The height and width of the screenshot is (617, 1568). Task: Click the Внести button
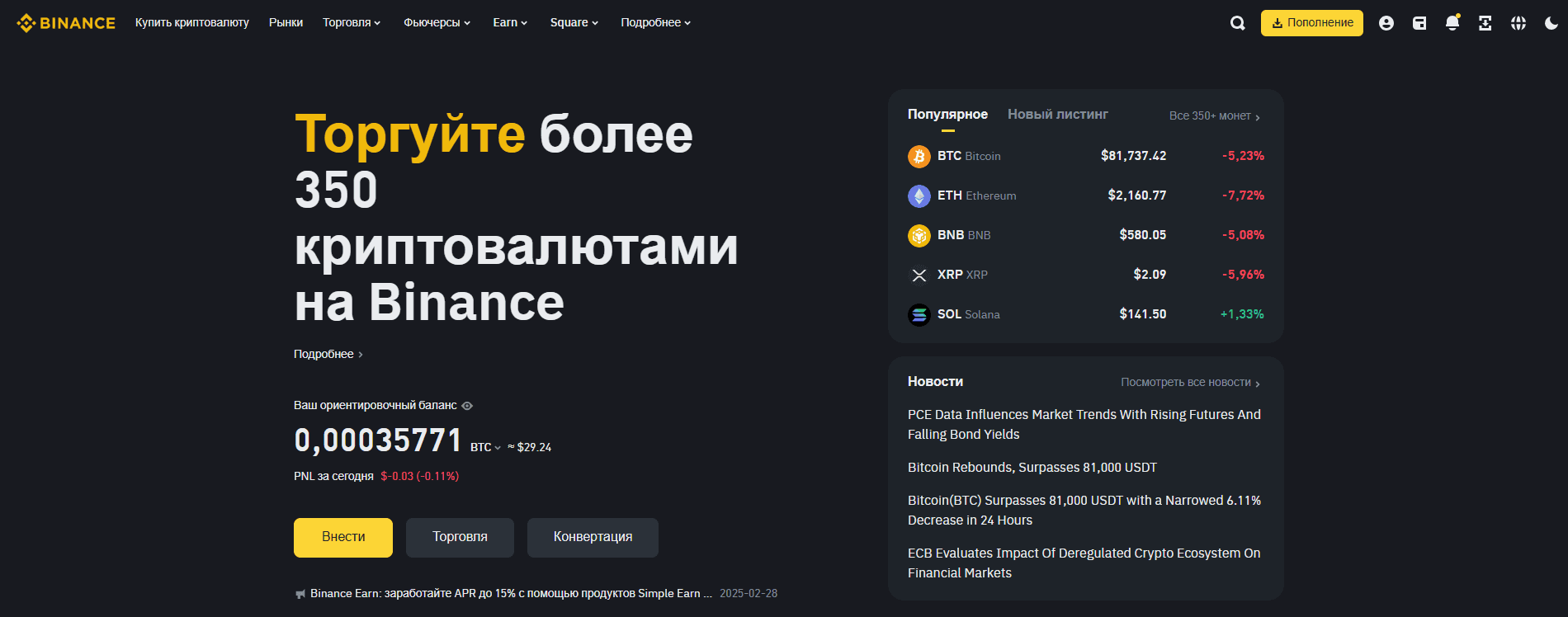click(x=343, y=538)
